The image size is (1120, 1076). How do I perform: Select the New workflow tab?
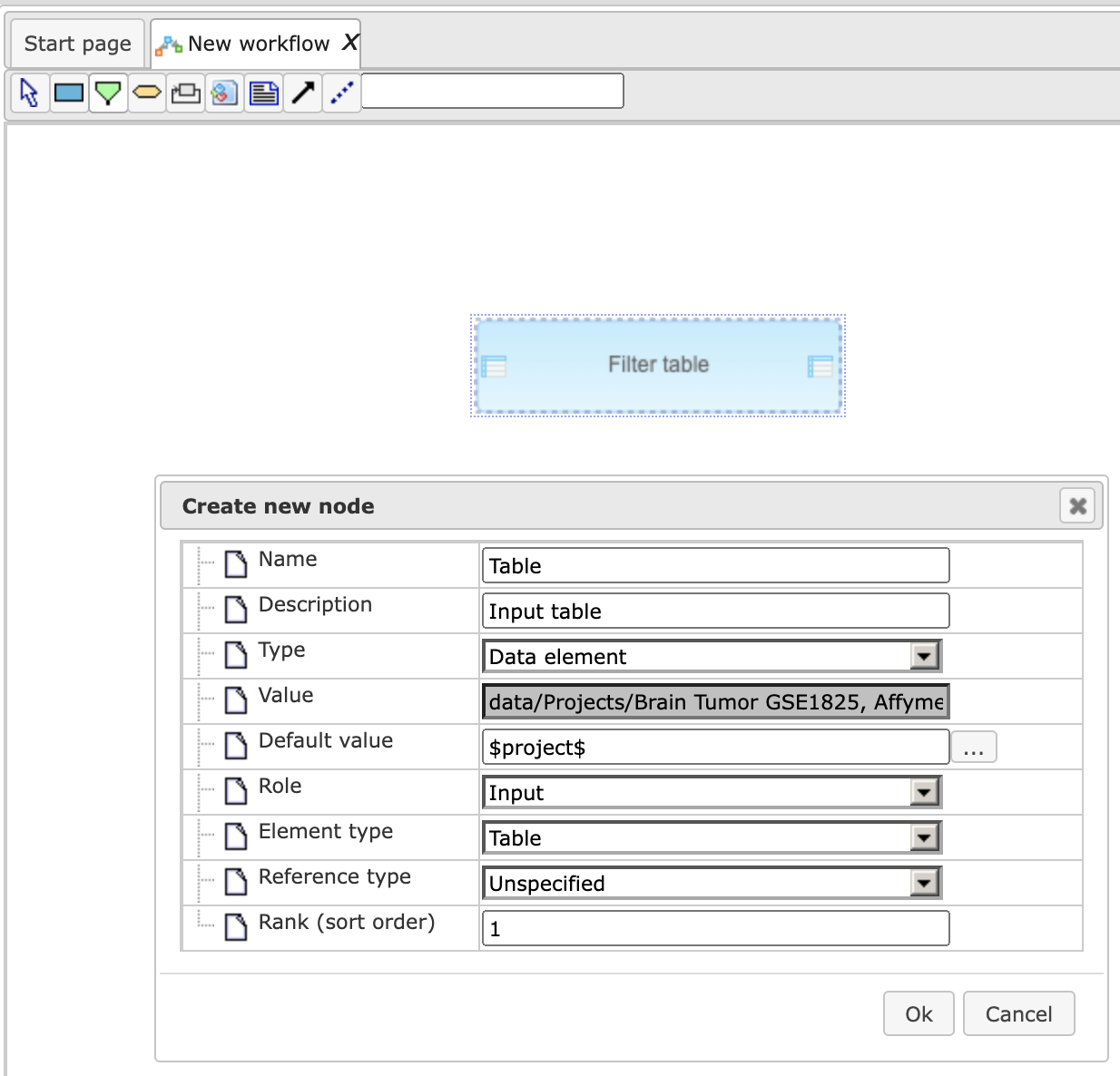[258, 44]
